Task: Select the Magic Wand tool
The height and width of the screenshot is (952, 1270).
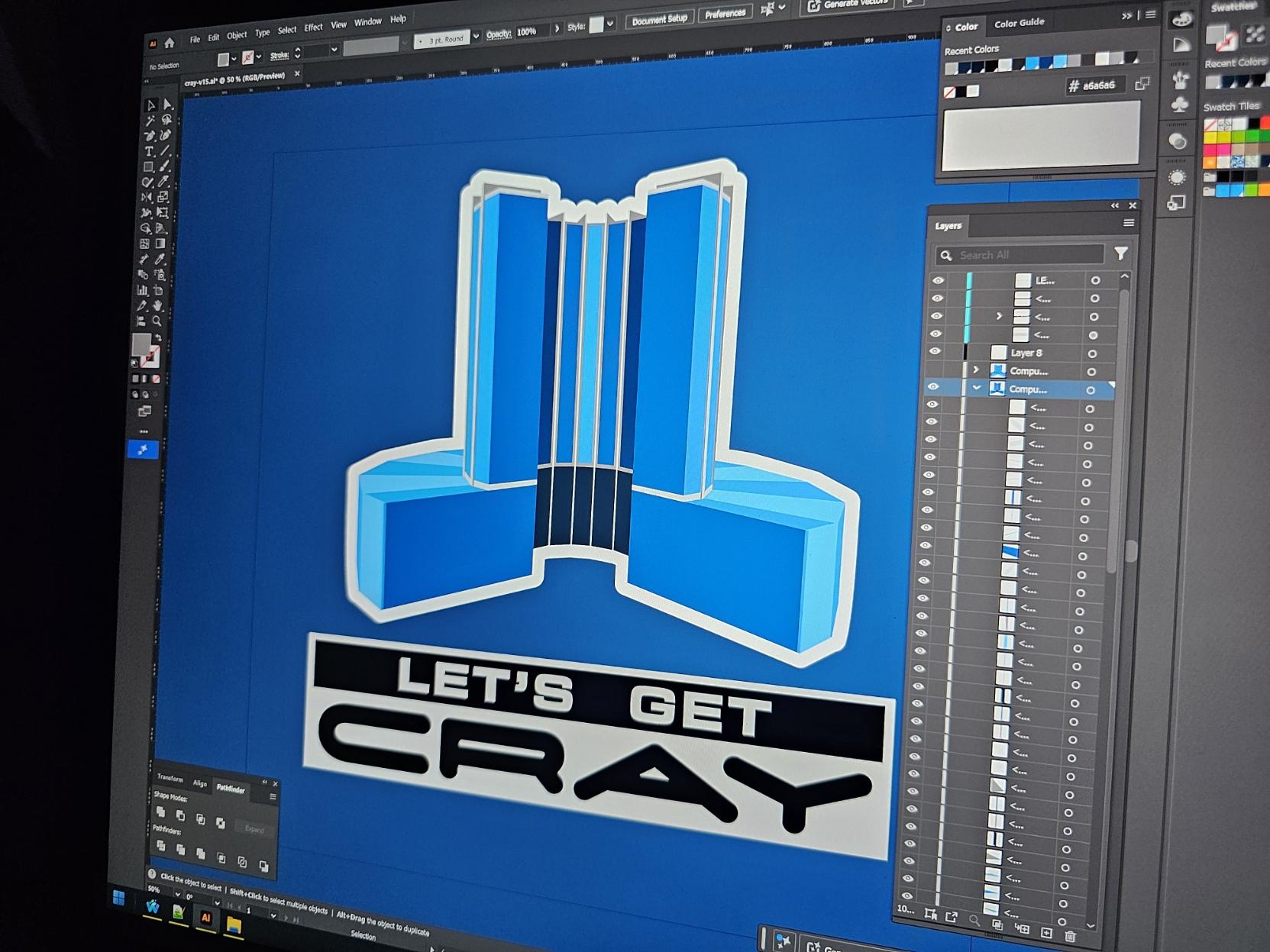Action: (x=150, y=121)
